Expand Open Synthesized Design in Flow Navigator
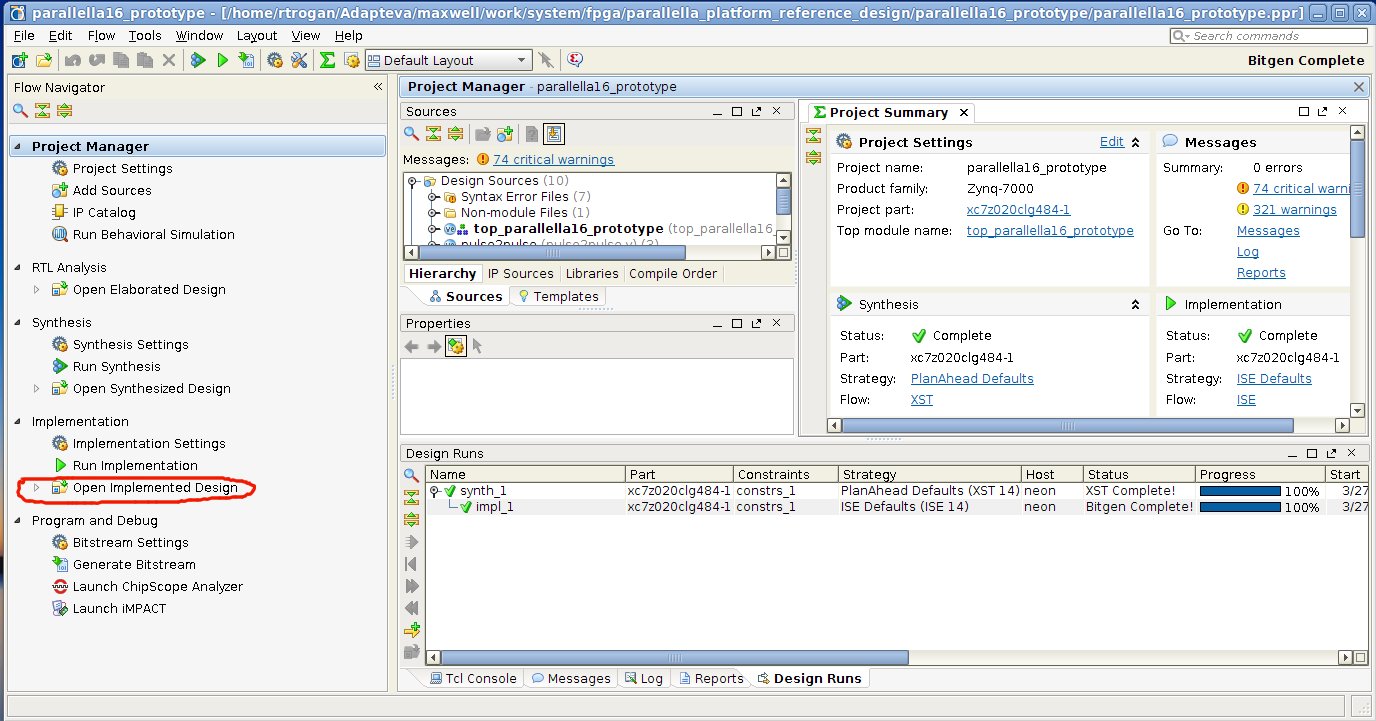Viewport: 1376px width, 721px height. point(37,388)
